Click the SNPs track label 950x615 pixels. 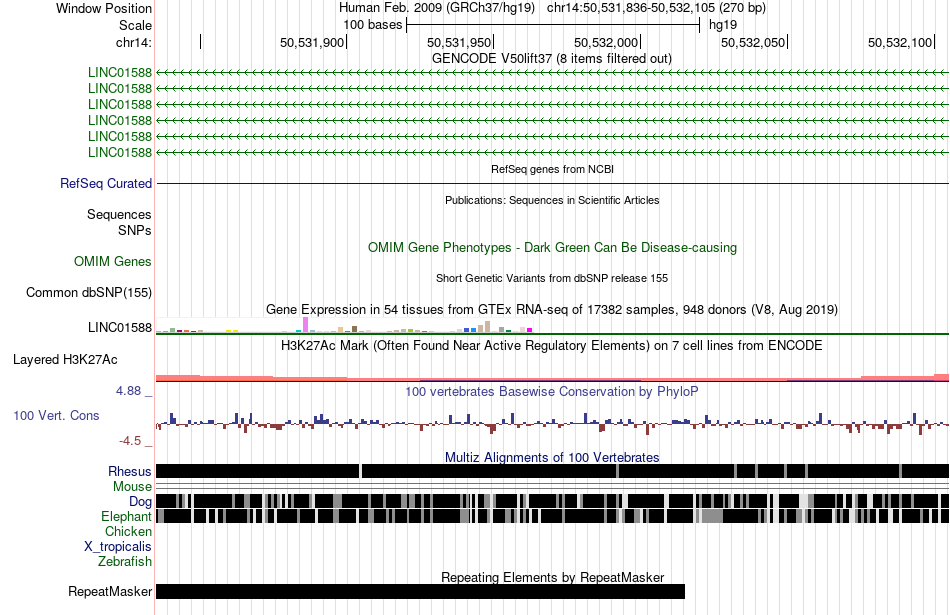tap(135, 230)
